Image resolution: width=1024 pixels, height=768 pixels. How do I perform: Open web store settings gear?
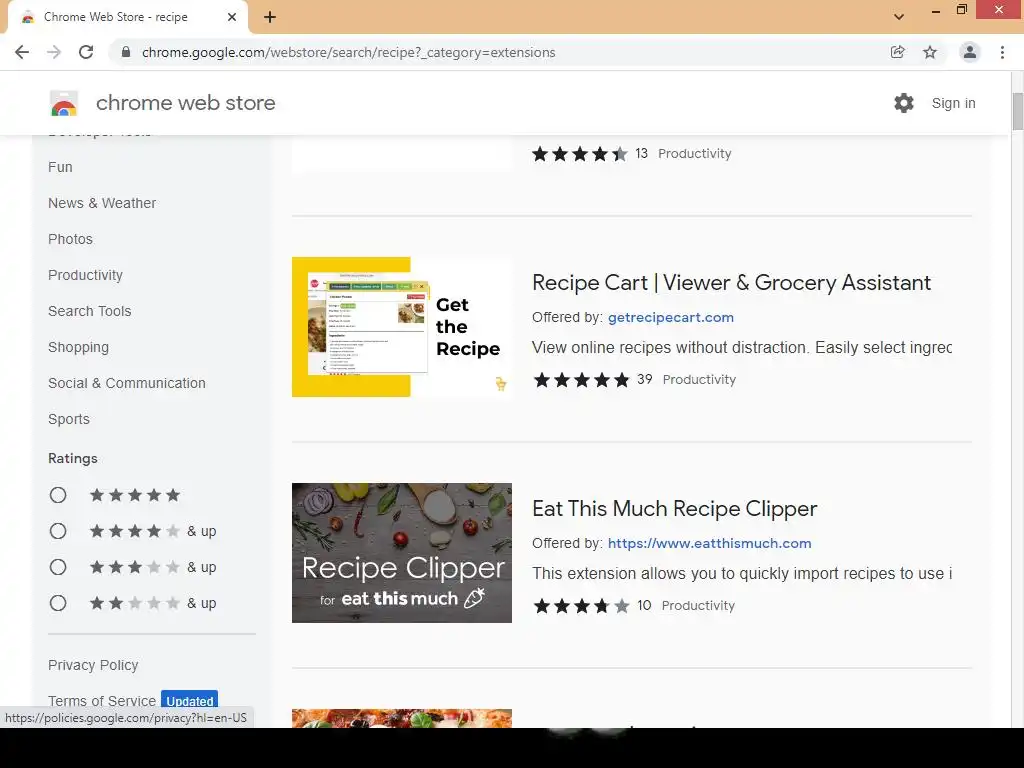click(904, 103)
